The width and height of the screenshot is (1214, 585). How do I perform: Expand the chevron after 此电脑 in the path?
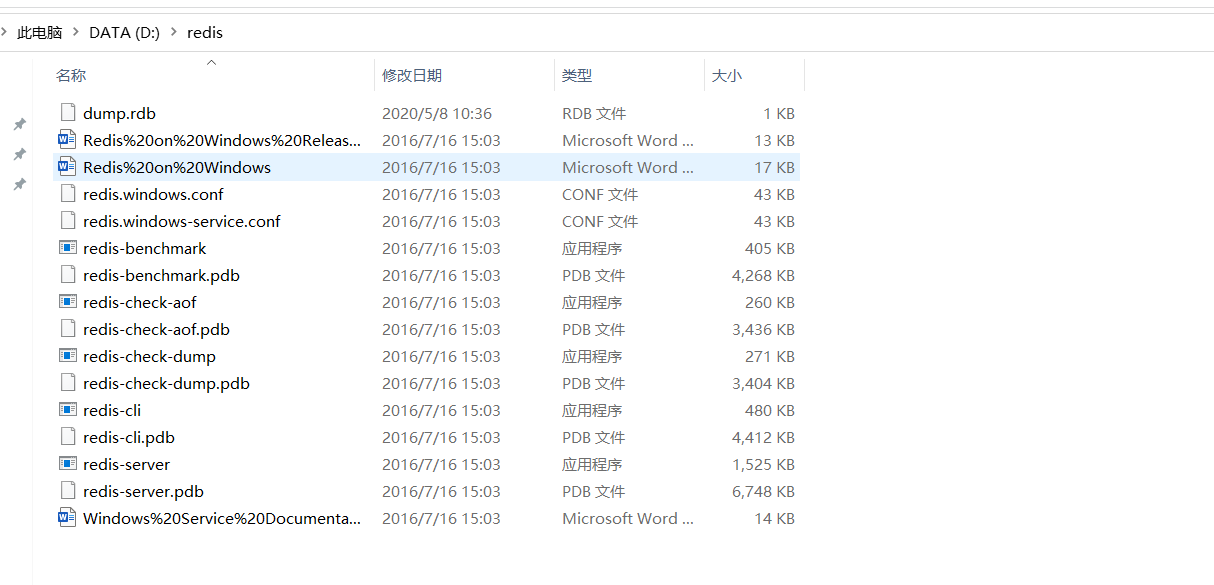coord(76,32)
